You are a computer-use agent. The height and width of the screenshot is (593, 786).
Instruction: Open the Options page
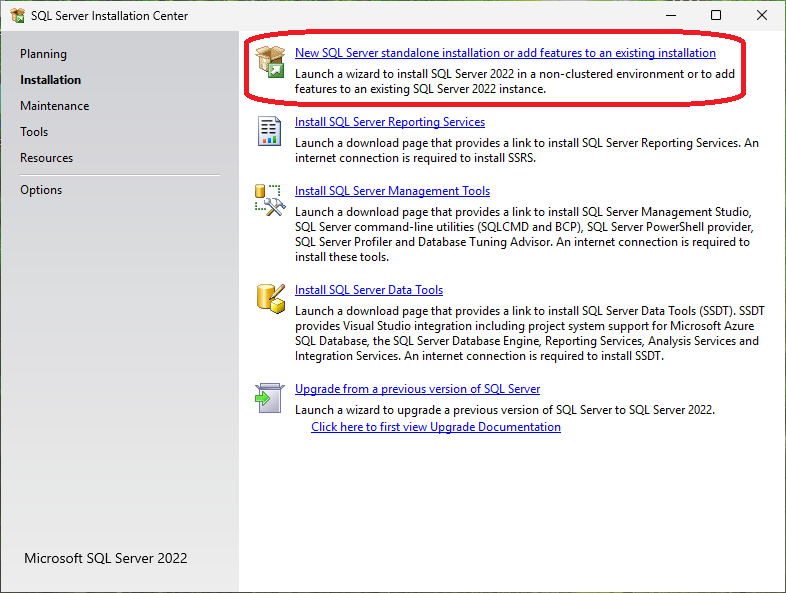(x=41, y=190)
